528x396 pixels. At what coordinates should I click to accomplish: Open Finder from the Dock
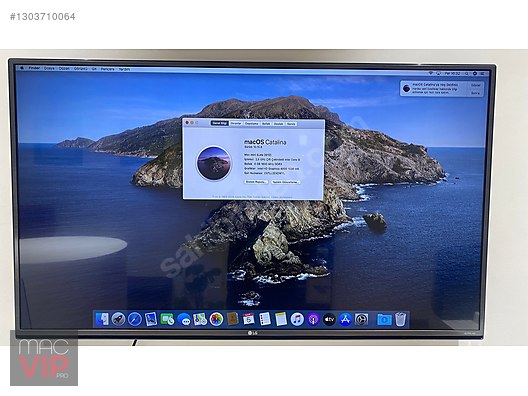pos(102,319)
